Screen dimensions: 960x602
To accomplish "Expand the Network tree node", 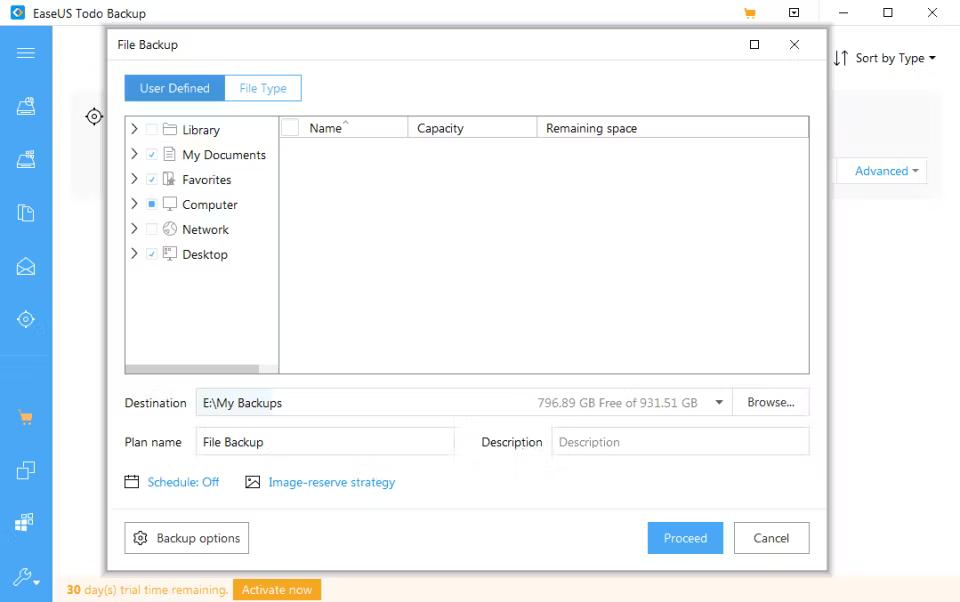I will point(134,228).
